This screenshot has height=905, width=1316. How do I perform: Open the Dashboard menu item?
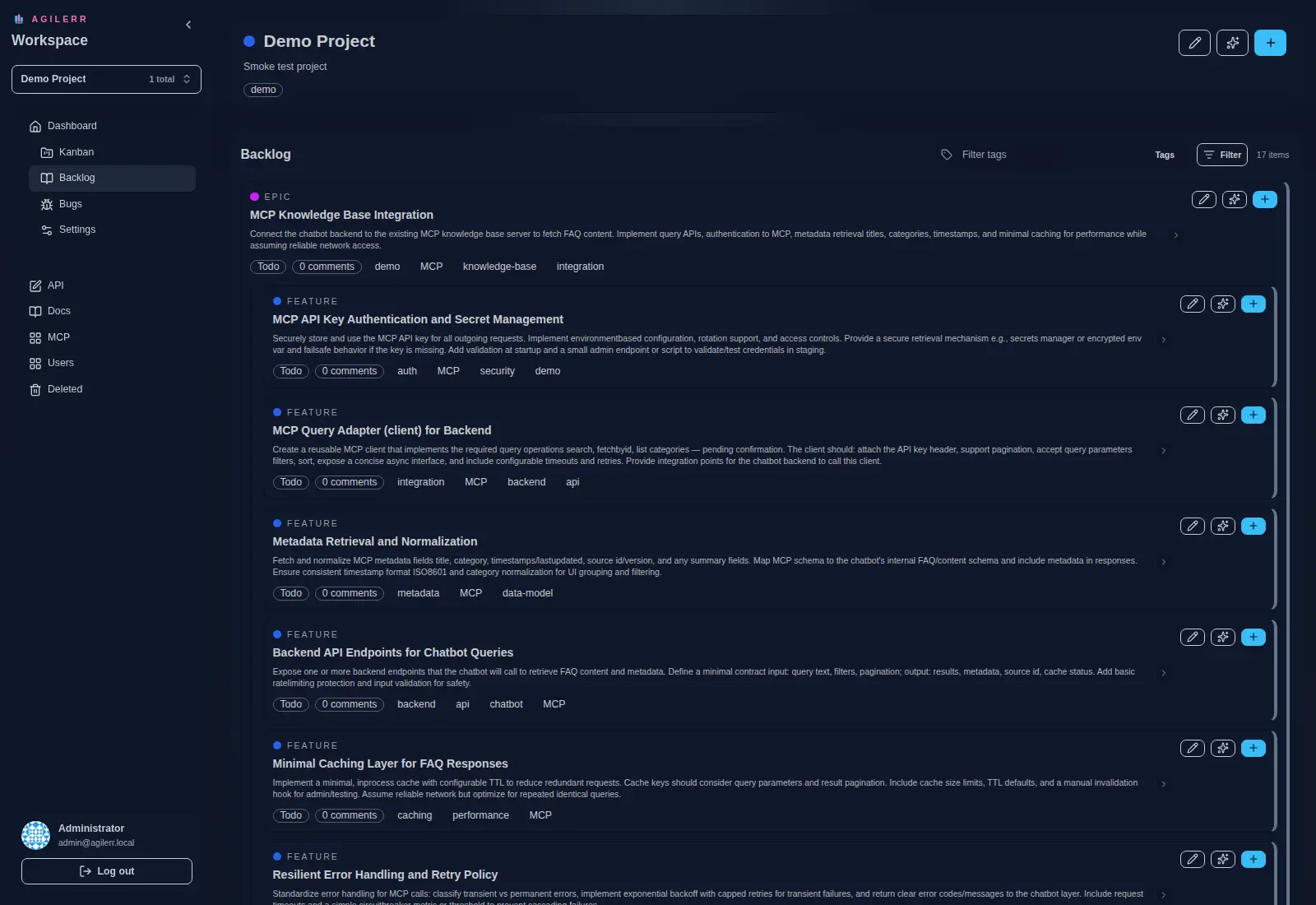pyautogui.click(x=72, y=126)
